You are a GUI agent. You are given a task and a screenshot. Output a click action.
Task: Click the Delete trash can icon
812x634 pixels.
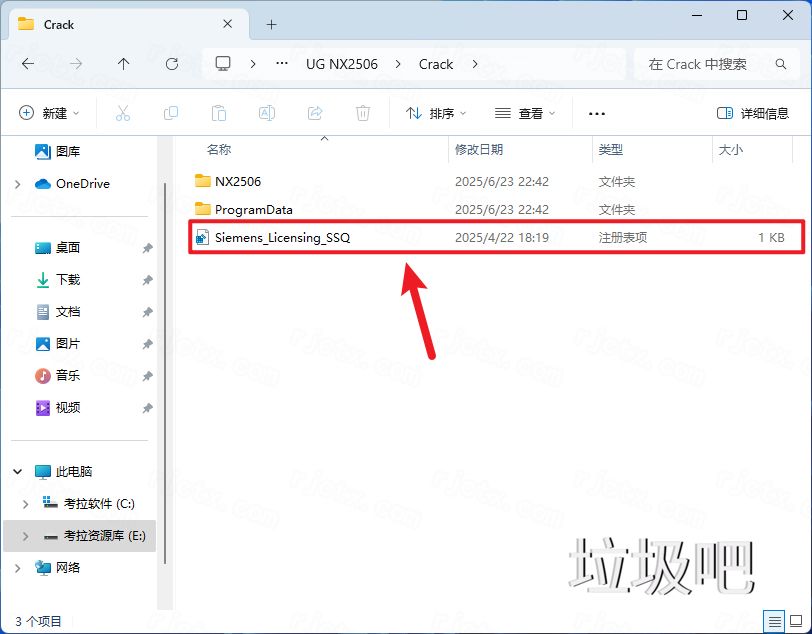click(363, 114)
